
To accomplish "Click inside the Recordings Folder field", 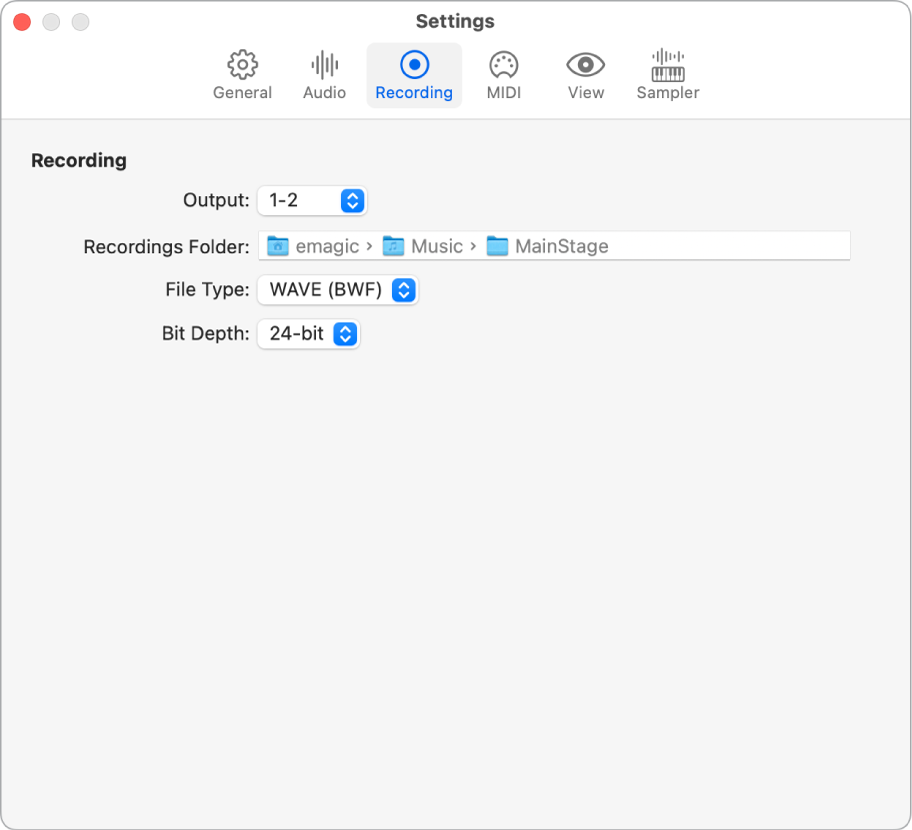I will pos(700,246).
